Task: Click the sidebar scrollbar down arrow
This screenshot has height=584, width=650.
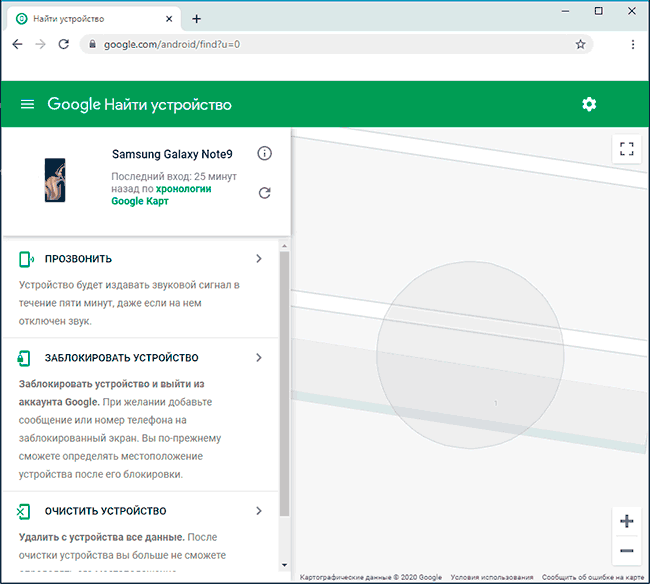Action: (284, 565)
